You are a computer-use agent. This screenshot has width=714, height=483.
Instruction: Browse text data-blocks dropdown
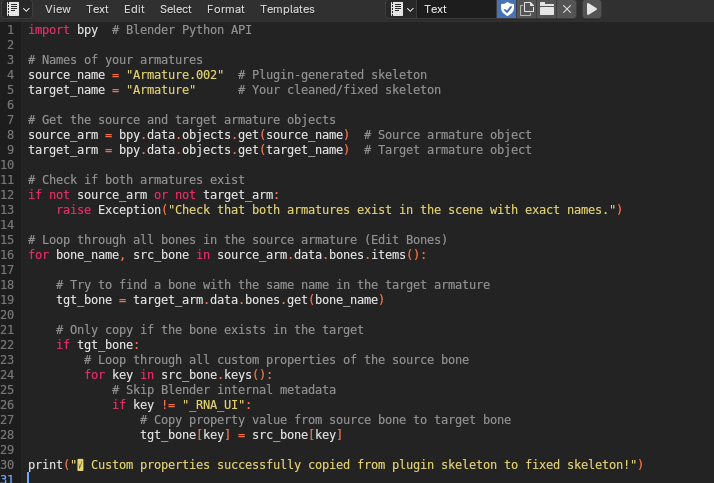click(402, 9)
